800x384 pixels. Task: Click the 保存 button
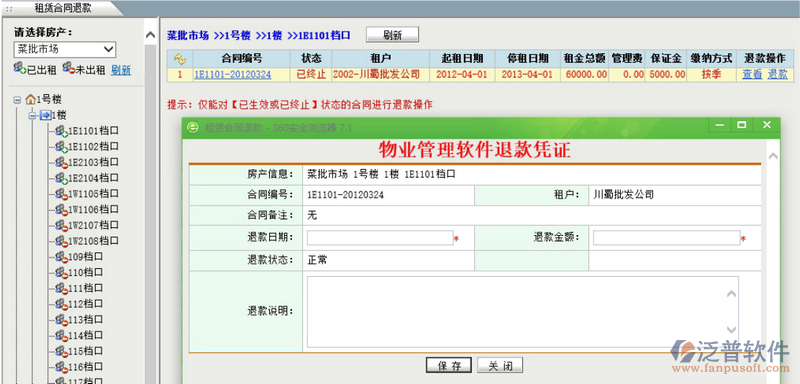[449, 366]
